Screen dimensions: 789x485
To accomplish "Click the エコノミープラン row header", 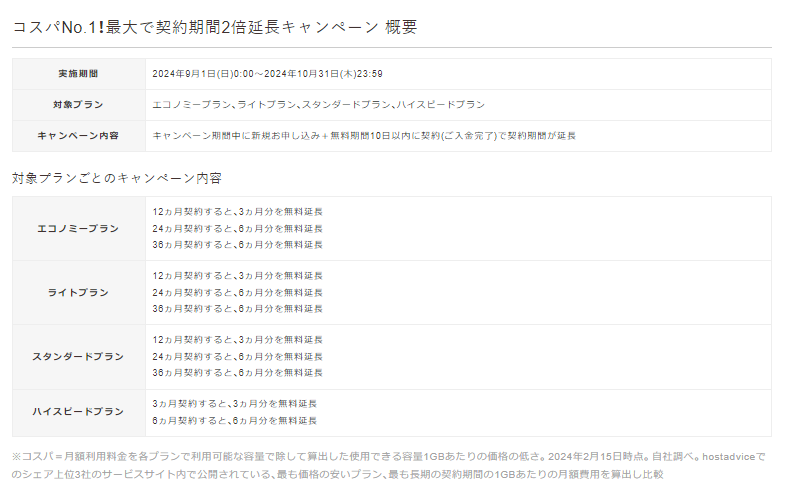I will pyautogui.click(x=79, y=228).
